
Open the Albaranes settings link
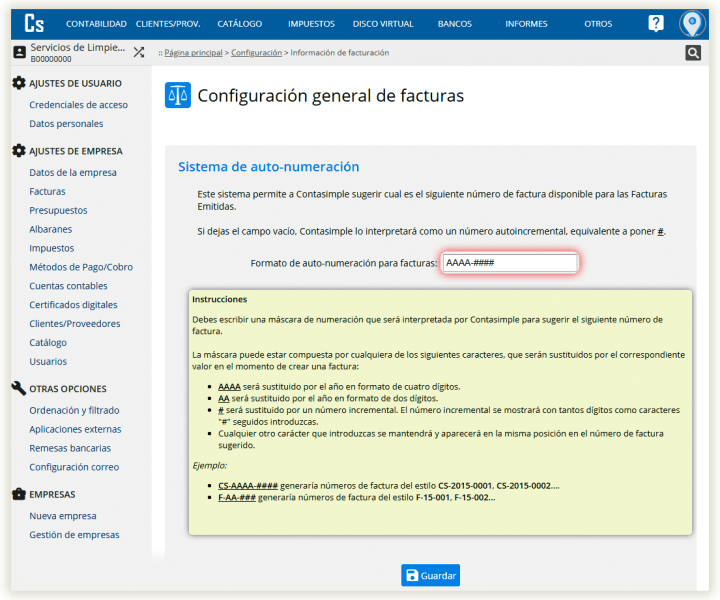51,229
